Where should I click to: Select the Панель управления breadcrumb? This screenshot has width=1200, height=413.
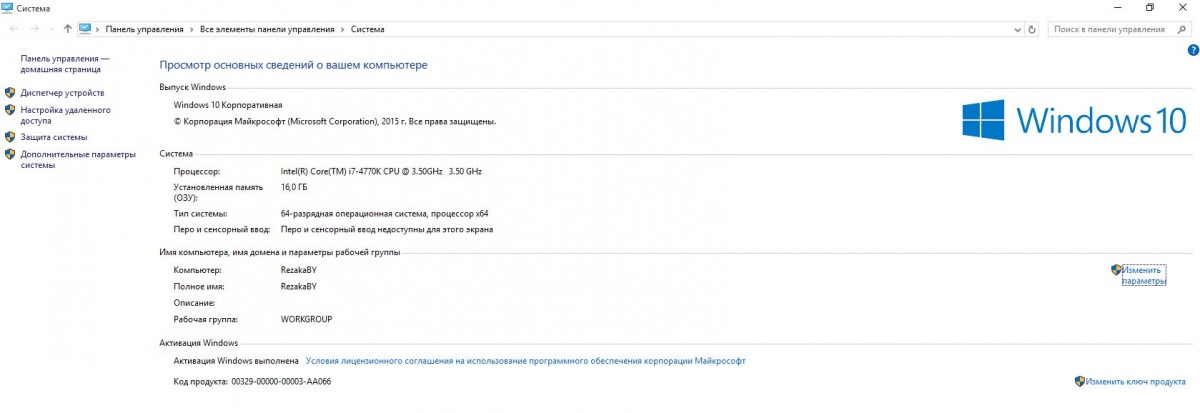click(145, 29)
